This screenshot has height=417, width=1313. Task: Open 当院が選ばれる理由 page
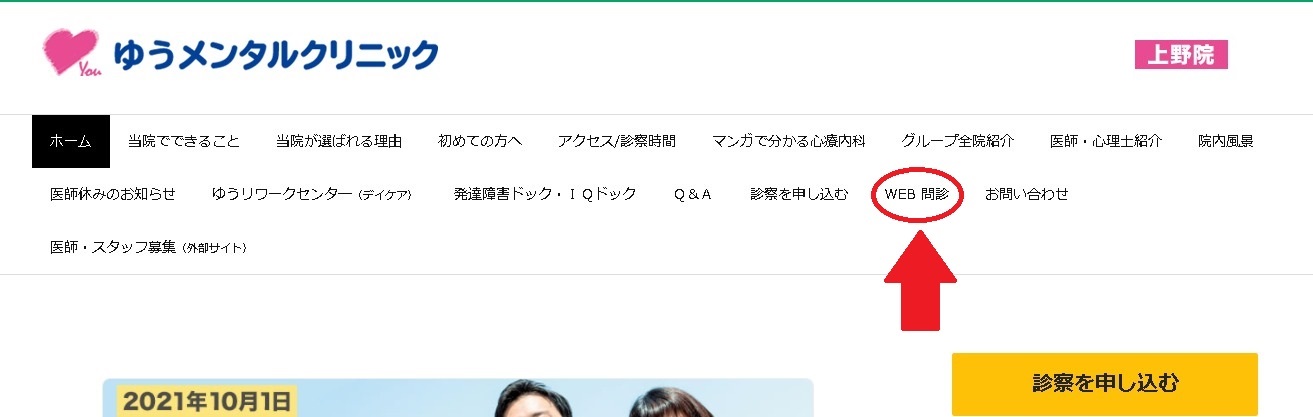(339, 141)
